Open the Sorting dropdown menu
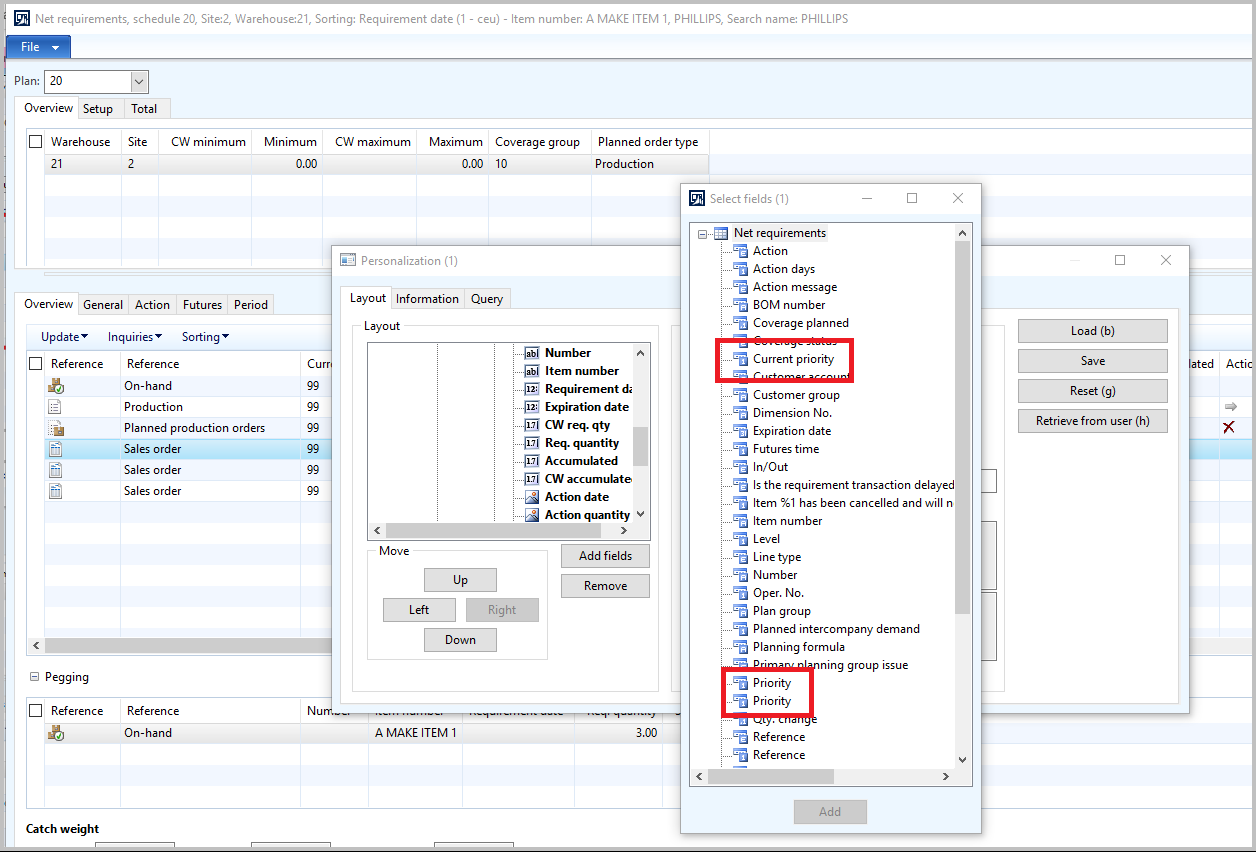 coord(205,337)
